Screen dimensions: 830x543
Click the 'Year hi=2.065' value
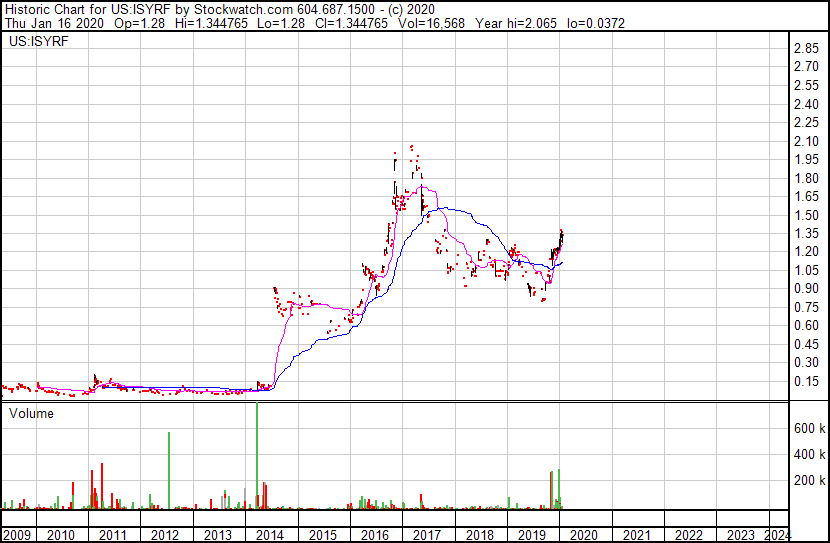pyautogui.click(x=516, y=23)
